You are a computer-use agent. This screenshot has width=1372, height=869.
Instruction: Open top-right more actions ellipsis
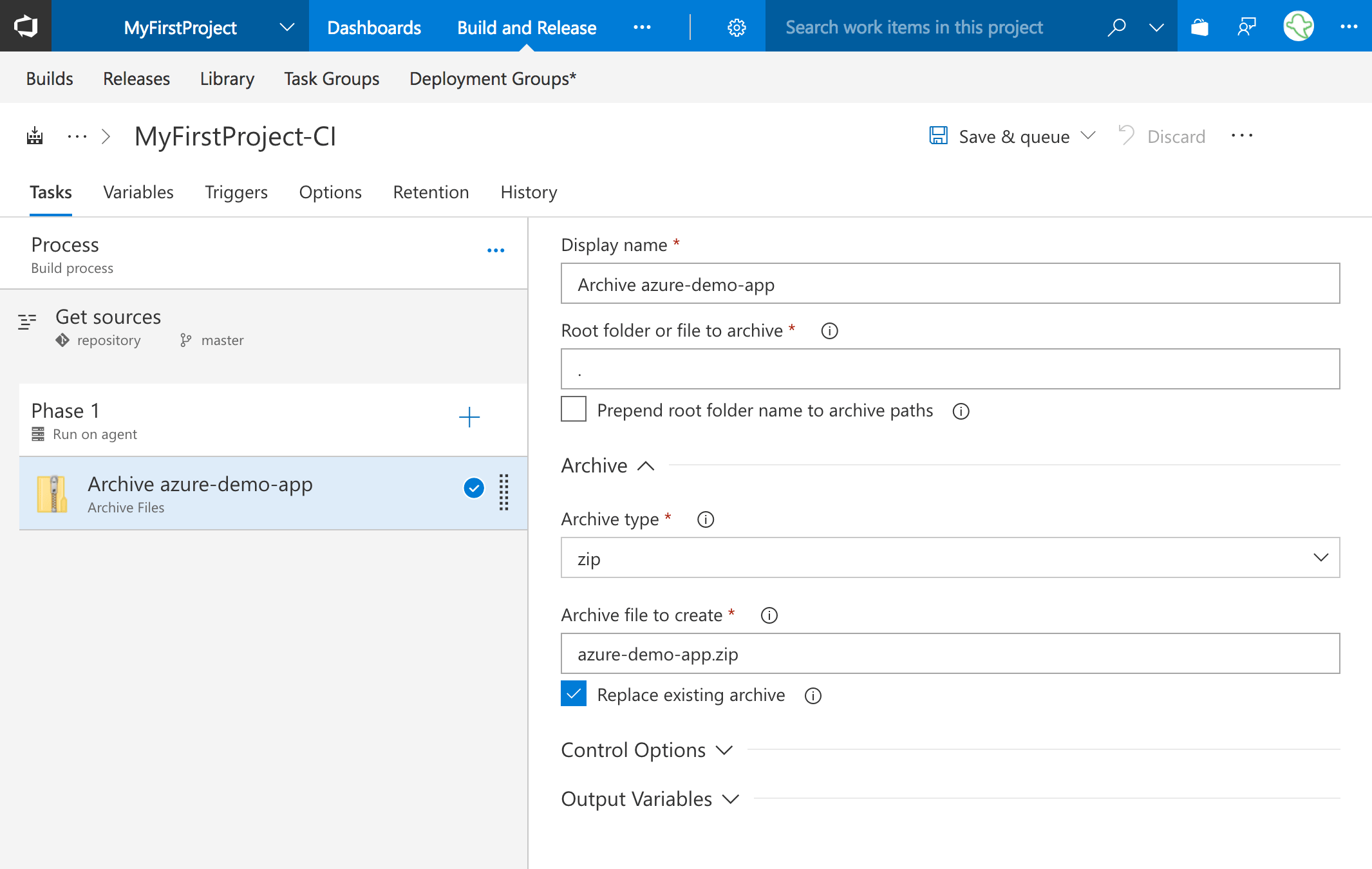pyautogui.click(x=1349, y=27)
